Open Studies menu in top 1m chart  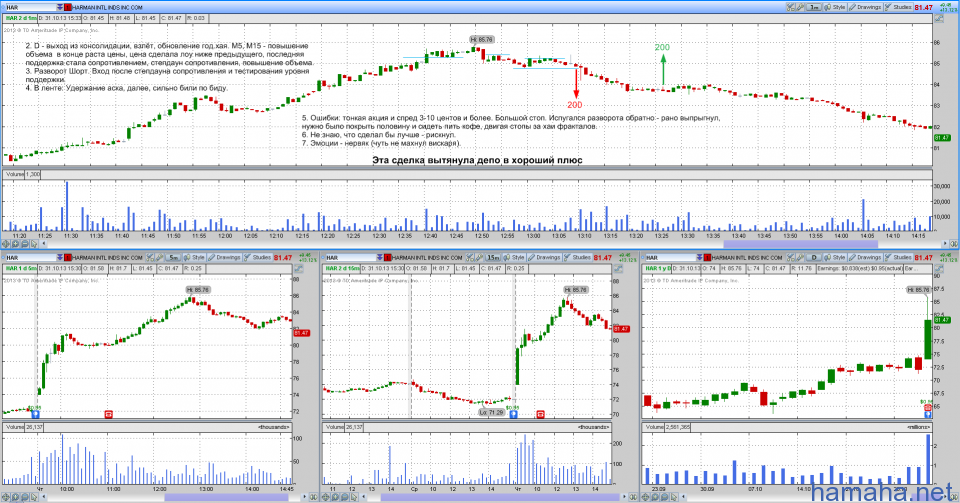899,7
